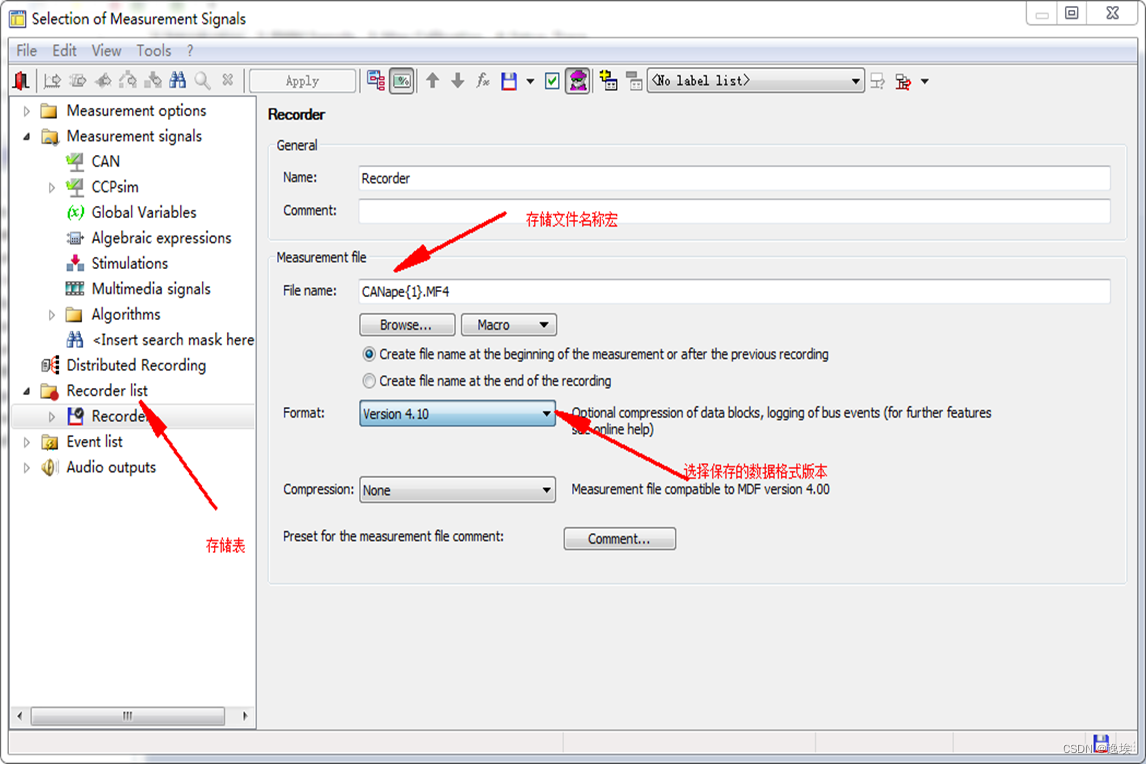Click the move down arrow icon
The image size is (1146, 764).
point(458,80)
